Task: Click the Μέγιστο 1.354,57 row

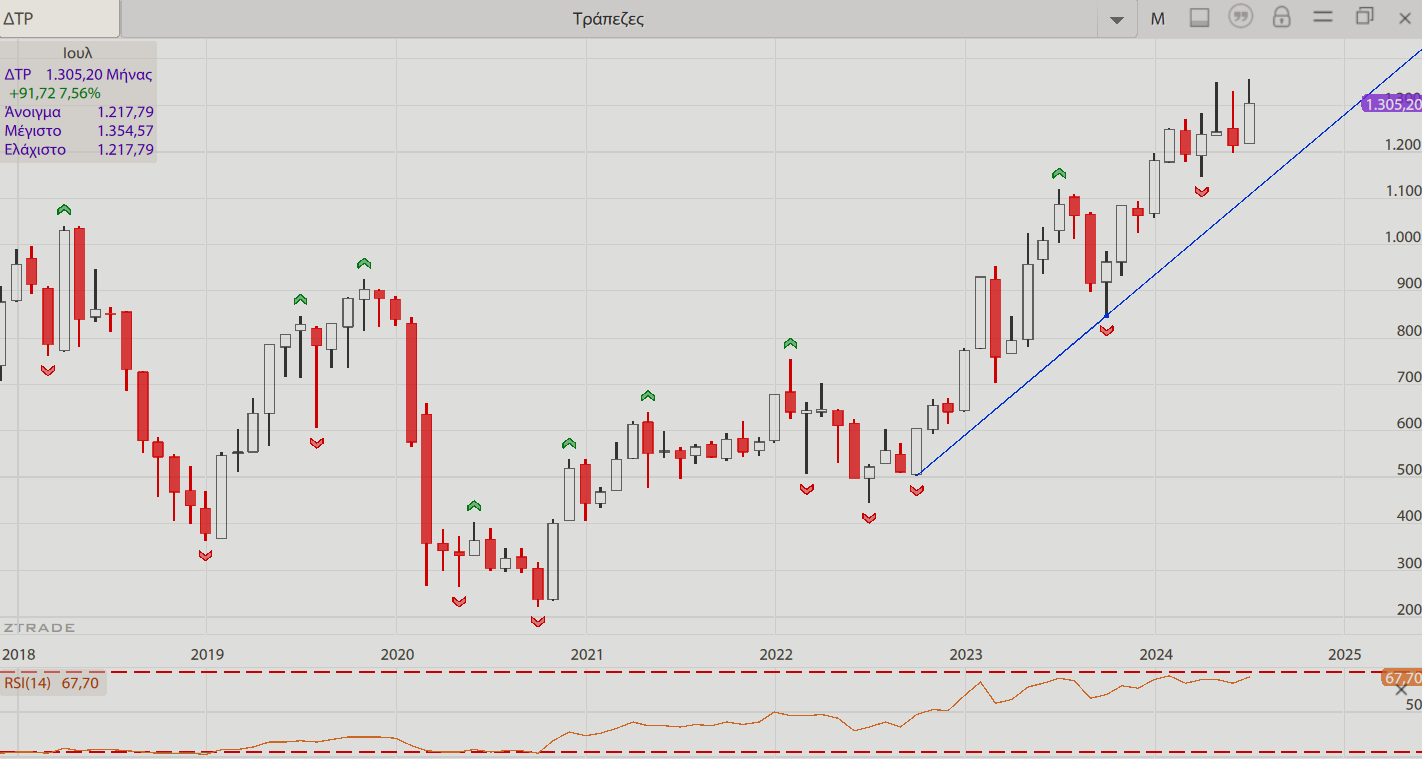Action: [x=79, y=131]
